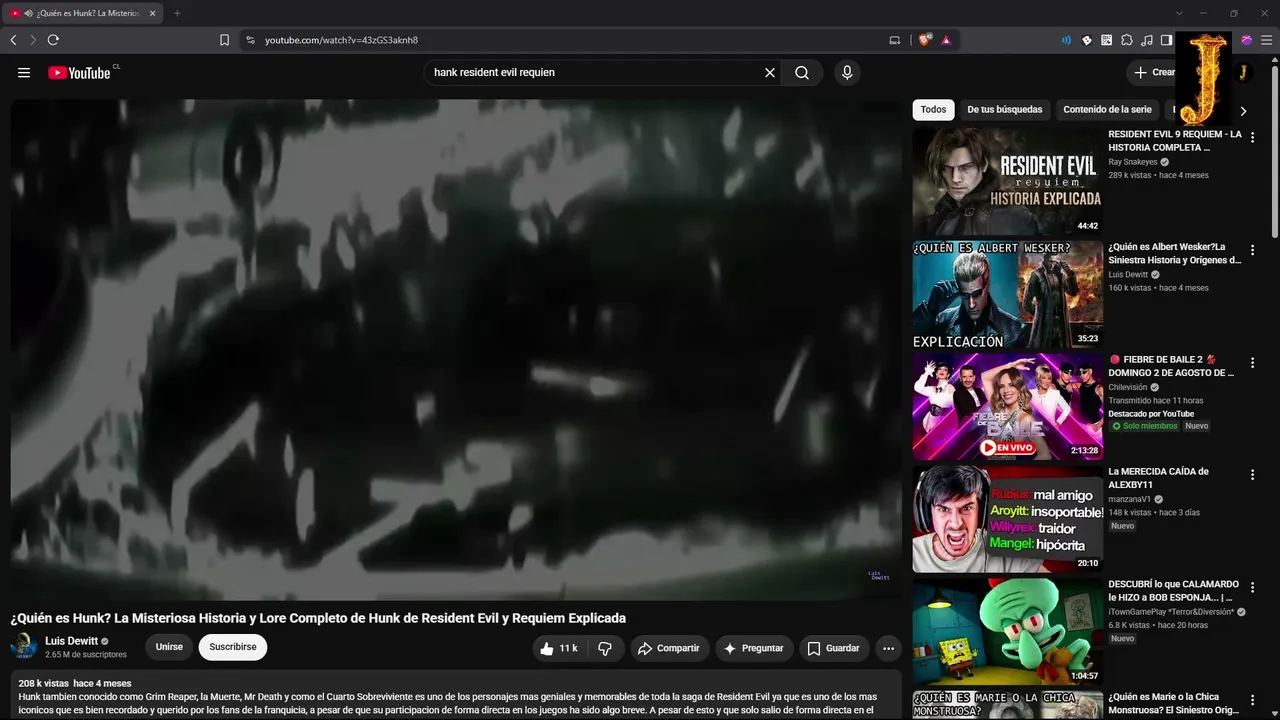The width and height of the screenshot is (1280, 720).
Task: Dislike the video
Action: point(605,648)
